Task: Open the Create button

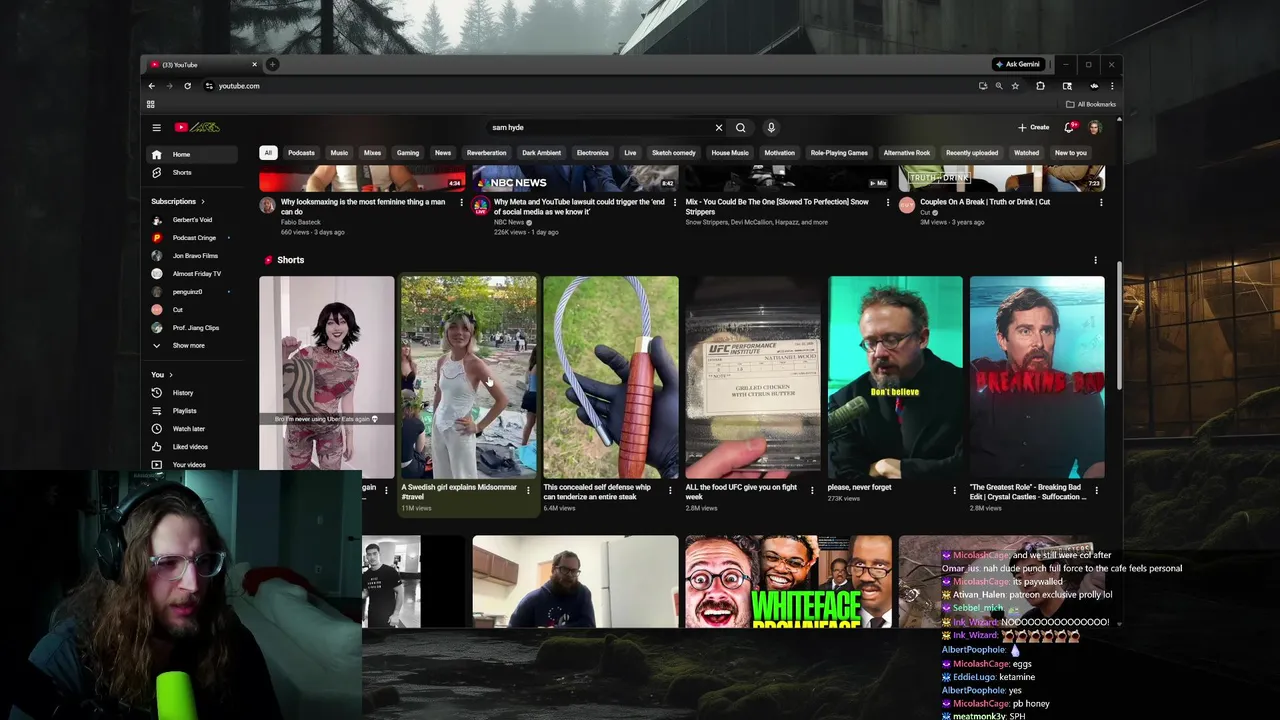Action: (1034, 127)
